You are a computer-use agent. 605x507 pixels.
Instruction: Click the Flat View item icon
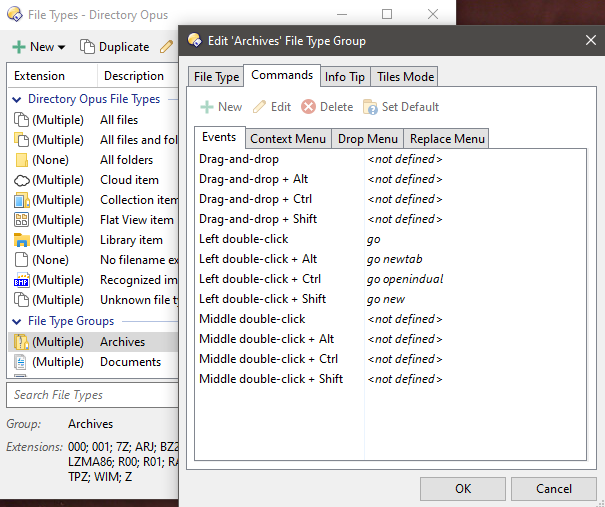coord(21,220)
